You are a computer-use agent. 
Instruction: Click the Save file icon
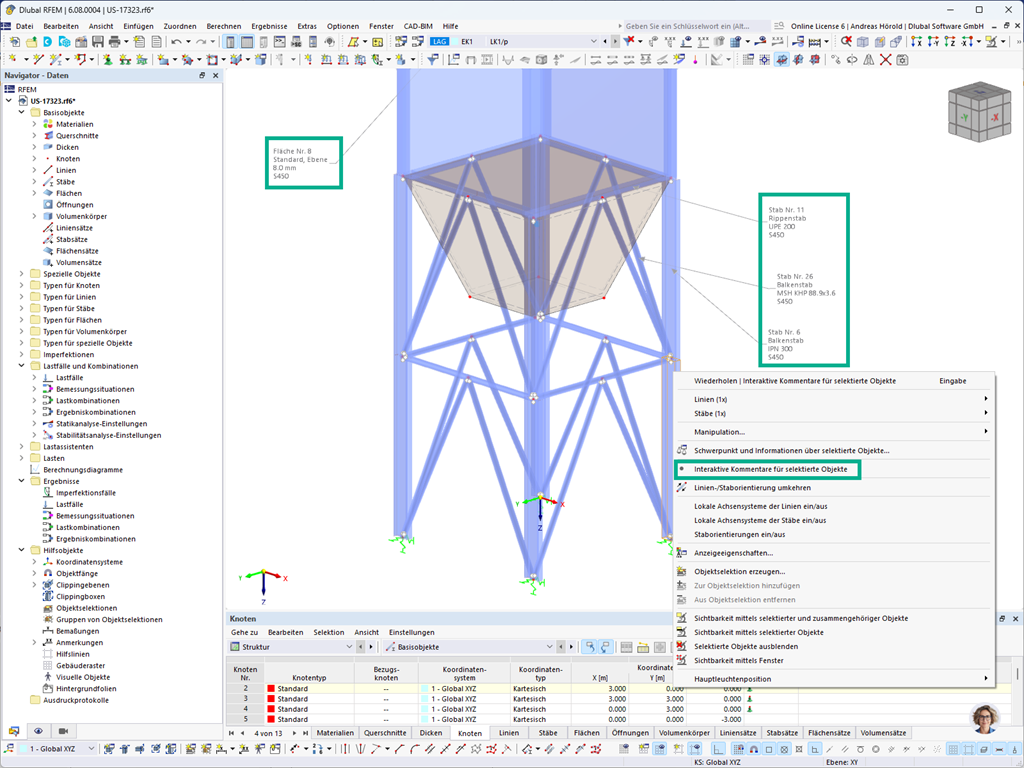click(98, 42)
